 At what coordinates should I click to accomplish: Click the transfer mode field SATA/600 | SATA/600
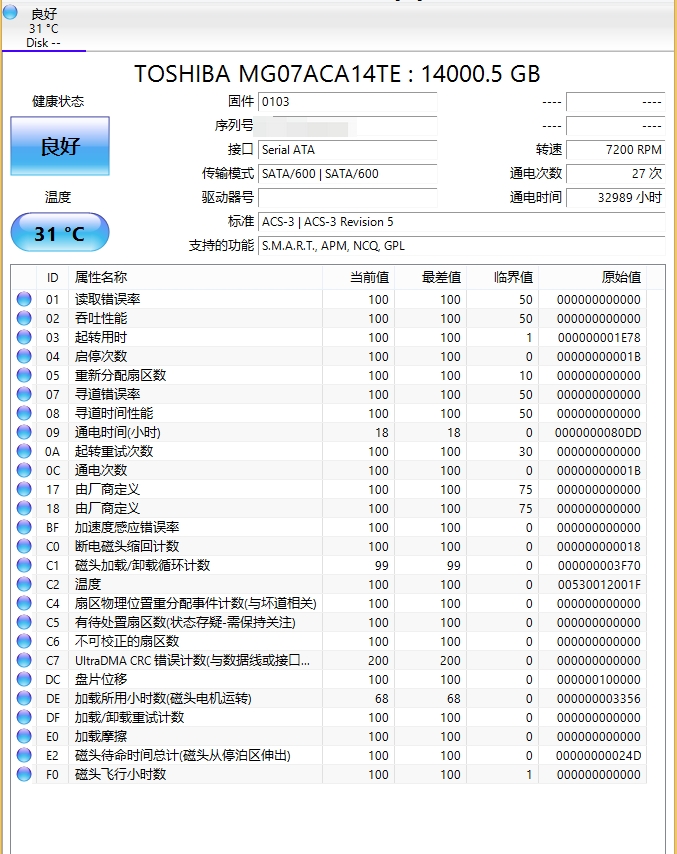point(347,174)
